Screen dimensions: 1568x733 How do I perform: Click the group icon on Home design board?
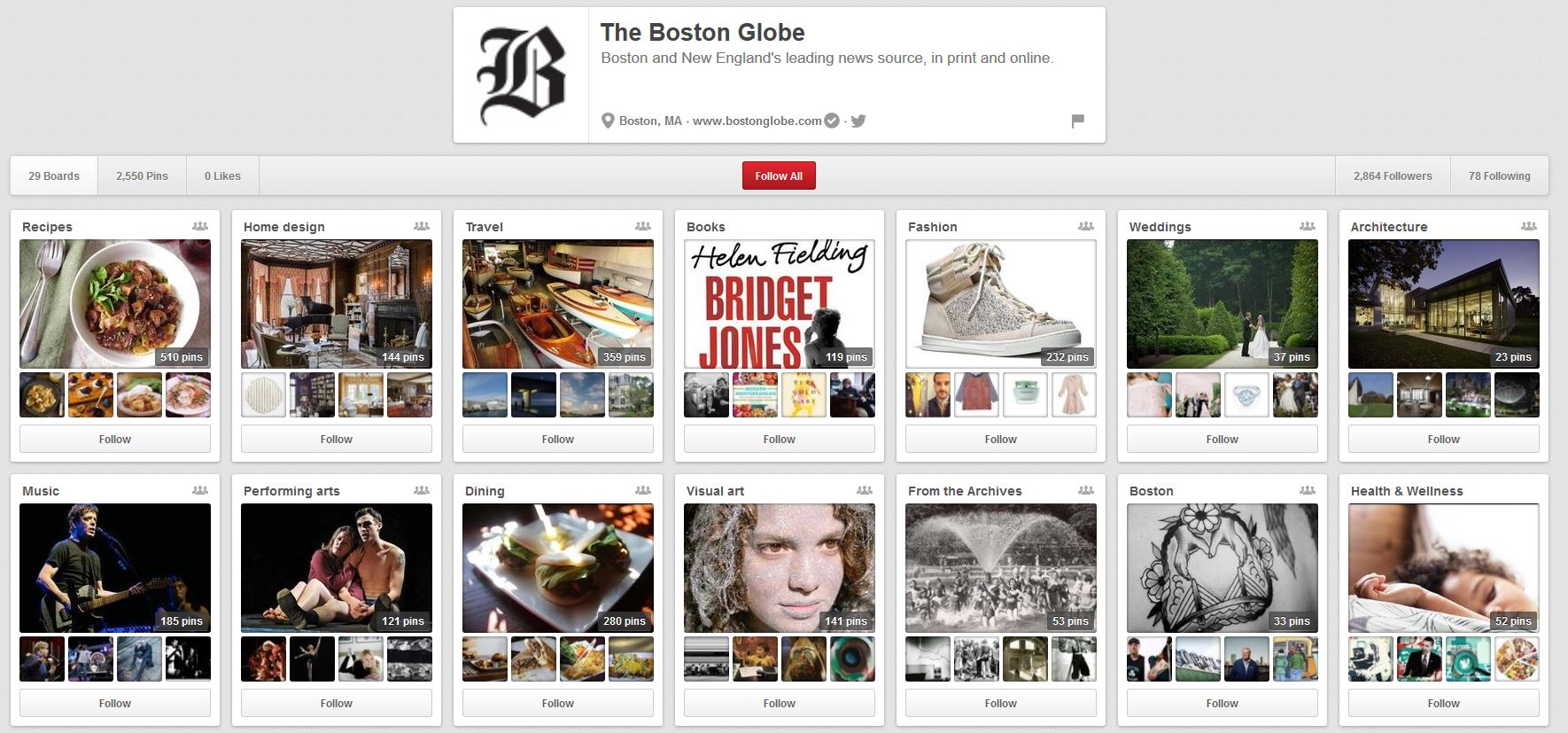pyautogui.click(x=422, y=226)
